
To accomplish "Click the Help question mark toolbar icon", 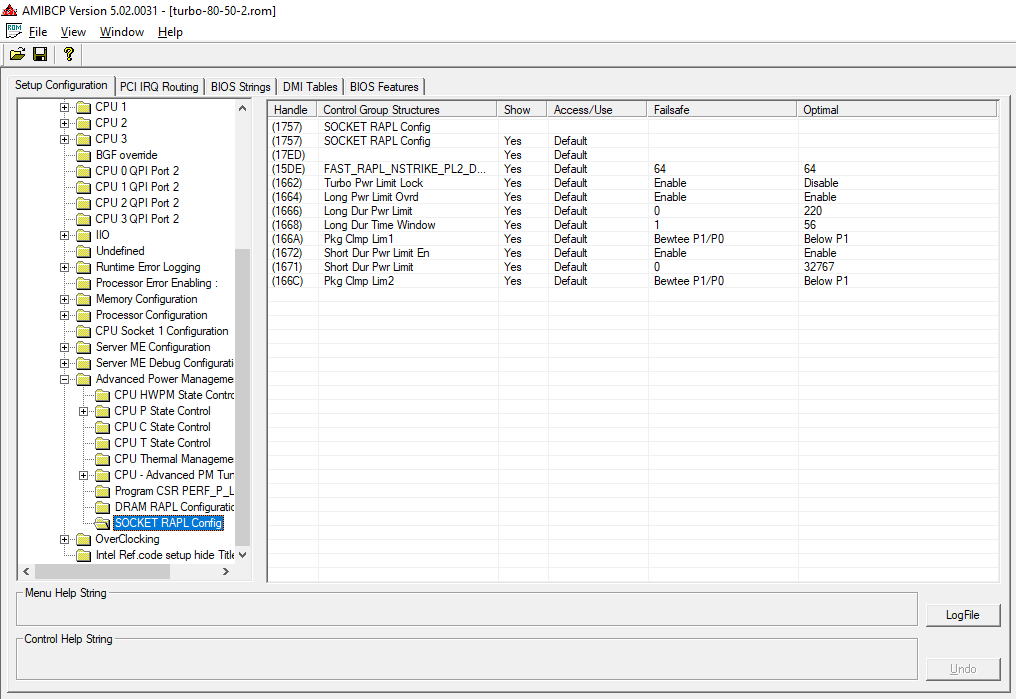I will pyautogui.click(x=69, y=54).
